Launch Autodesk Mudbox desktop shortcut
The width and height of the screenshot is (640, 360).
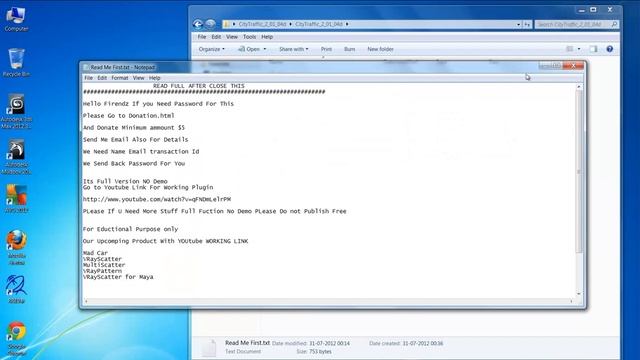(16, 157)
